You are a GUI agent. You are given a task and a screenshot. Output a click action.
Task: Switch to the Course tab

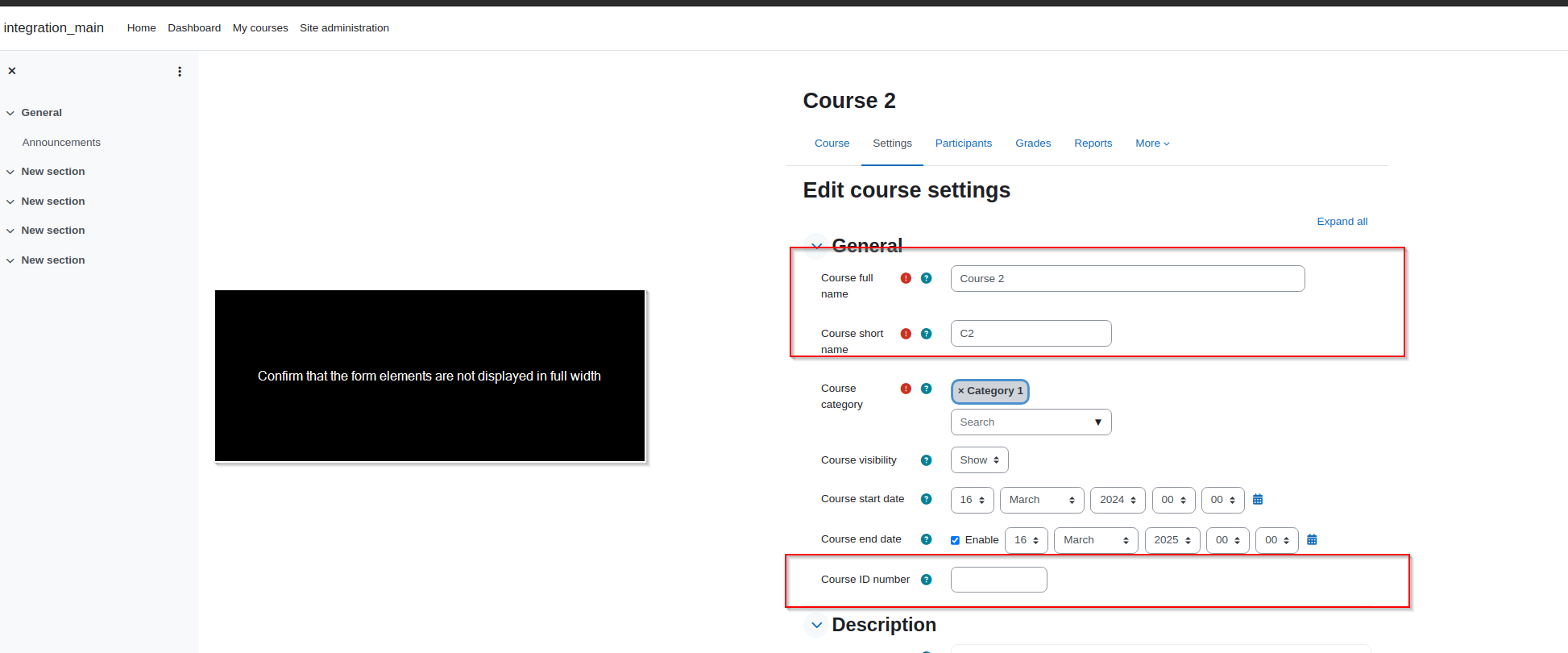[832, 143]
